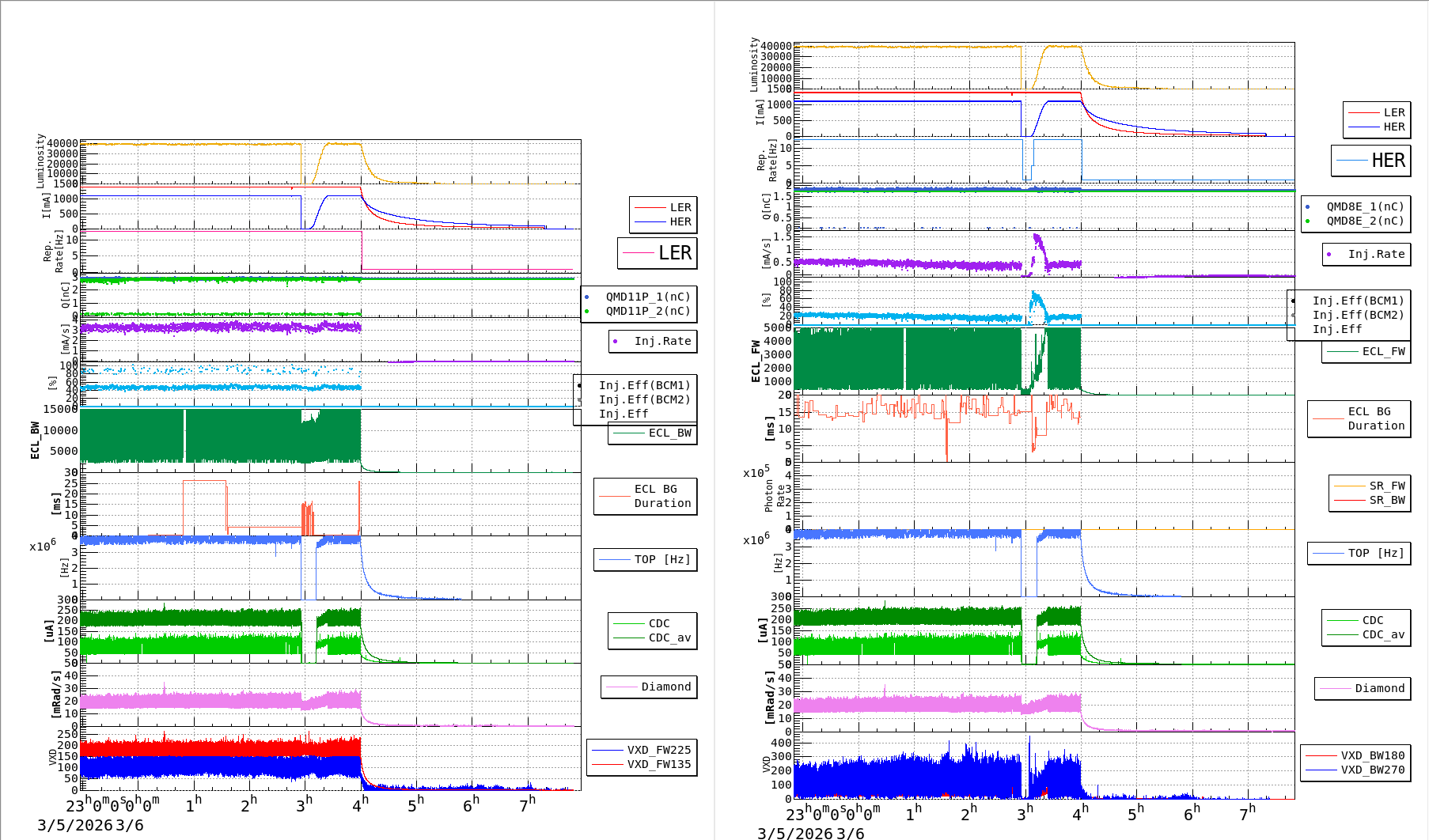Screen dimensions: 1429x840
Task: Click the large HER legend box
Action: tap(1371, 161)
